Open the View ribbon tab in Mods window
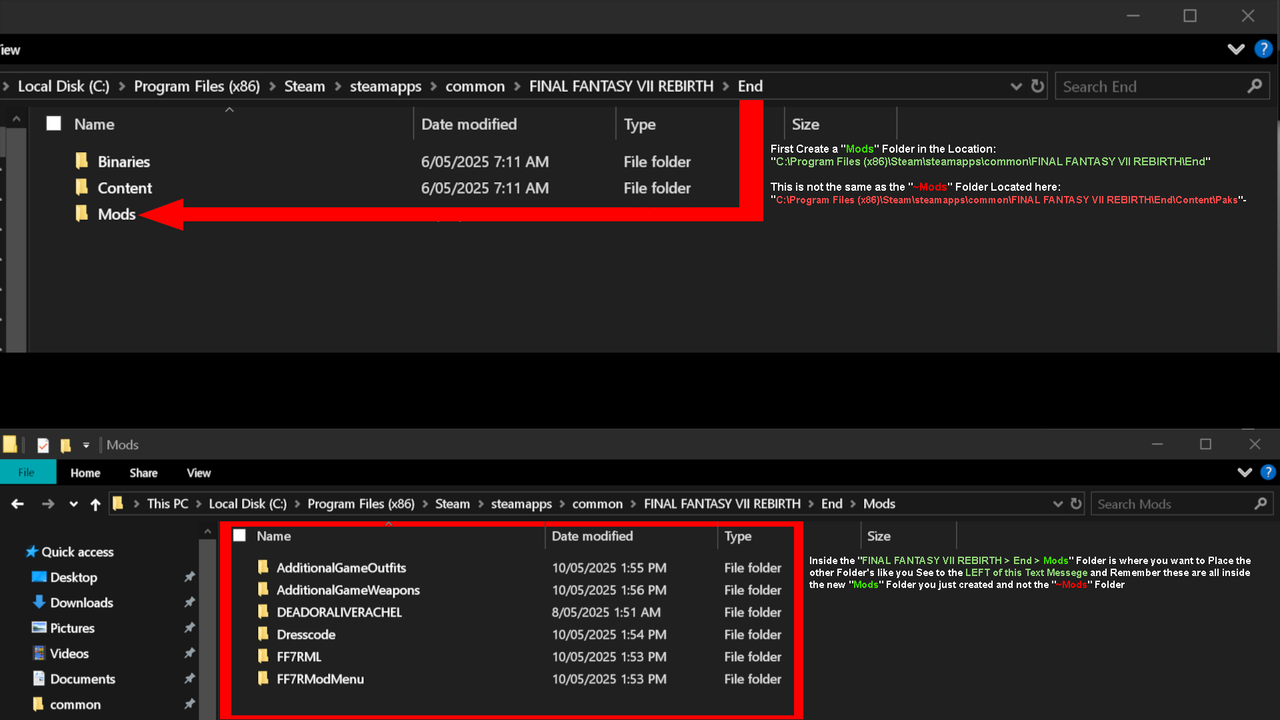This screenshot has width=1280, height=720. pos(199,473)
